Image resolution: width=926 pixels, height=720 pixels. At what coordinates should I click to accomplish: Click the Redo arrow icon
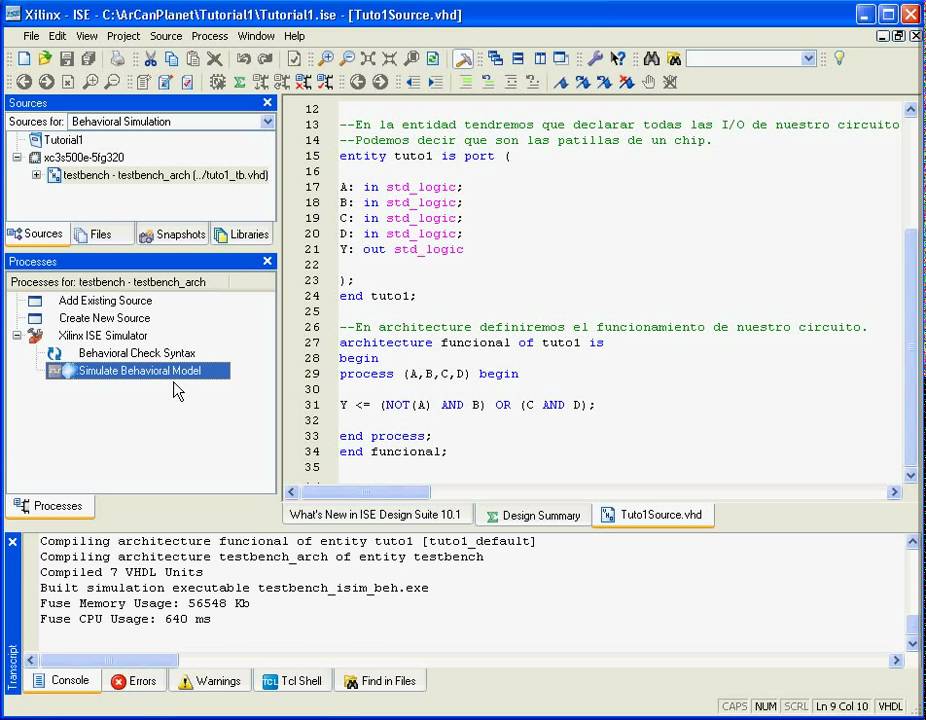pos(265,58)
